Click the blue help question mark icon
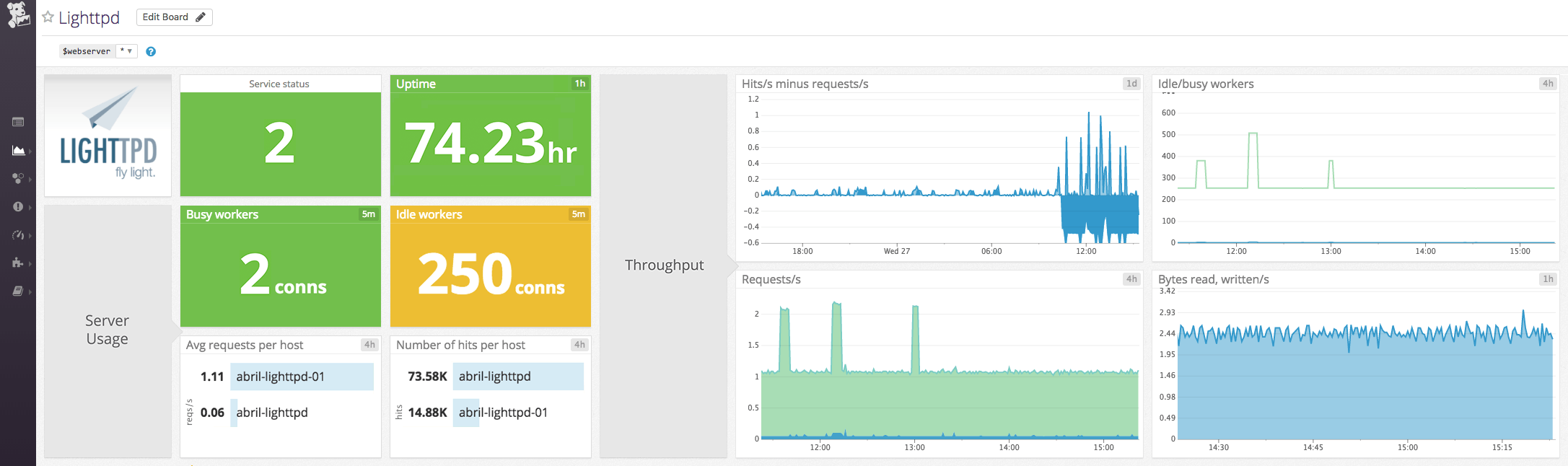Screen dimensions: 1568x466 click(x=151, y=51)
